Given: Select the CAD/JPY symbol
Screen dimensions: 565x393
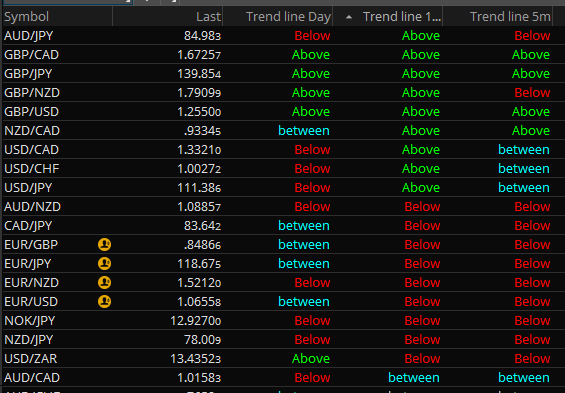Looking at the screenshot, I should 28,226.
